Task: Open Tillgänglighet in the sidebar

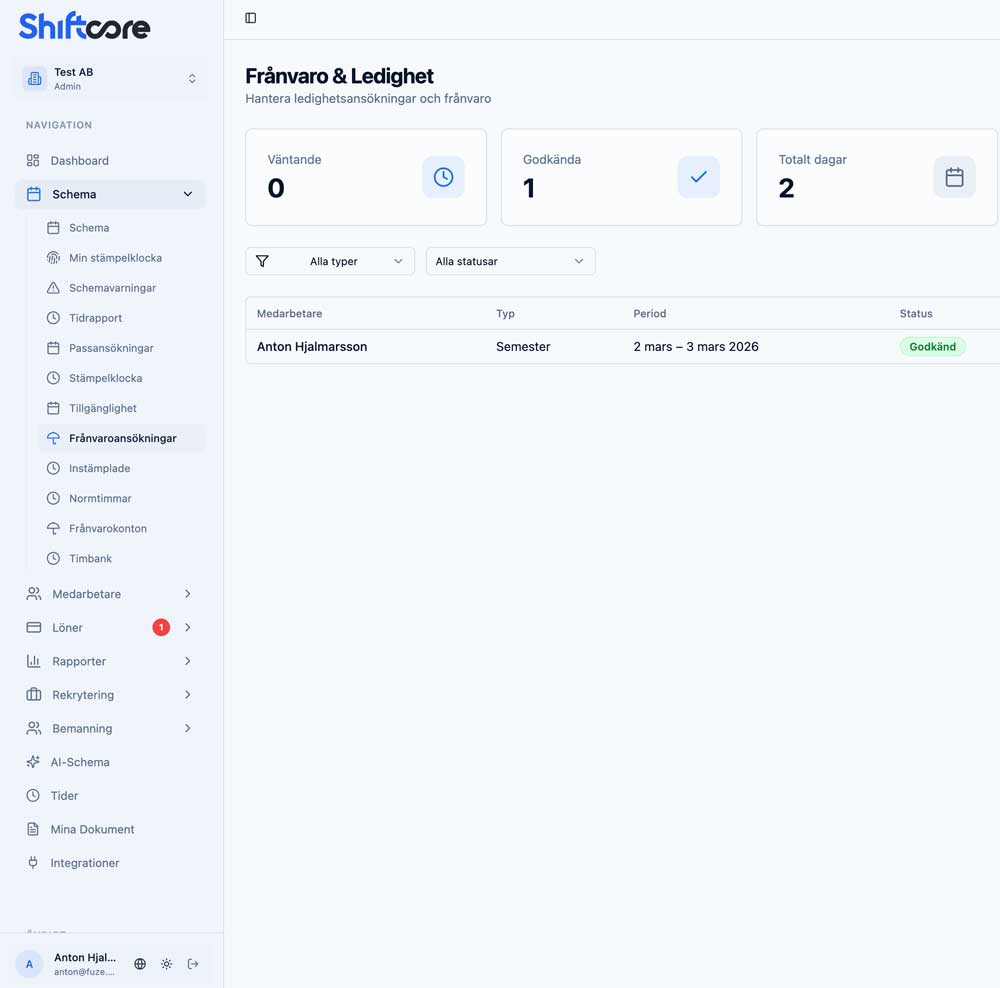Action: click(121, 408)
